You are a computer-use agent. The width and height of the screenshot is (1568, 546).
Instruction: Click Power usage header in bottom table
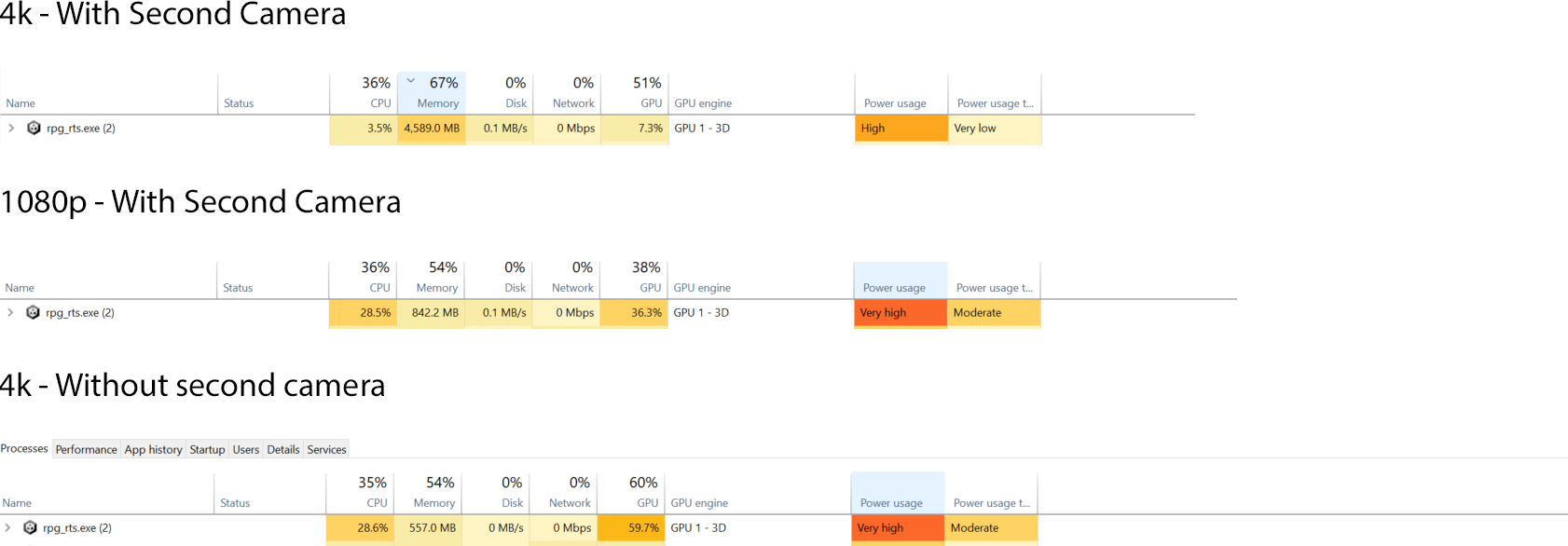pos(891,503)
